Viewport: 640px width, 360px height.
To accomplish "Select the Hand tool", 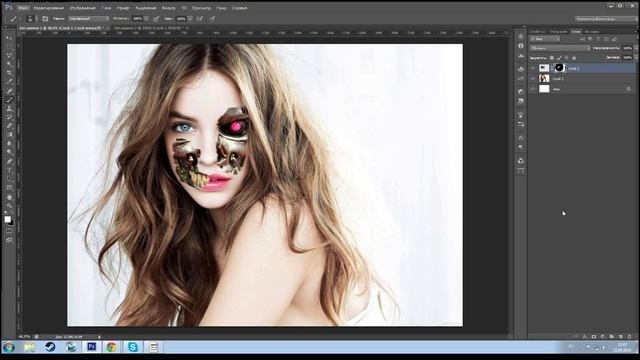I will 9,197.
